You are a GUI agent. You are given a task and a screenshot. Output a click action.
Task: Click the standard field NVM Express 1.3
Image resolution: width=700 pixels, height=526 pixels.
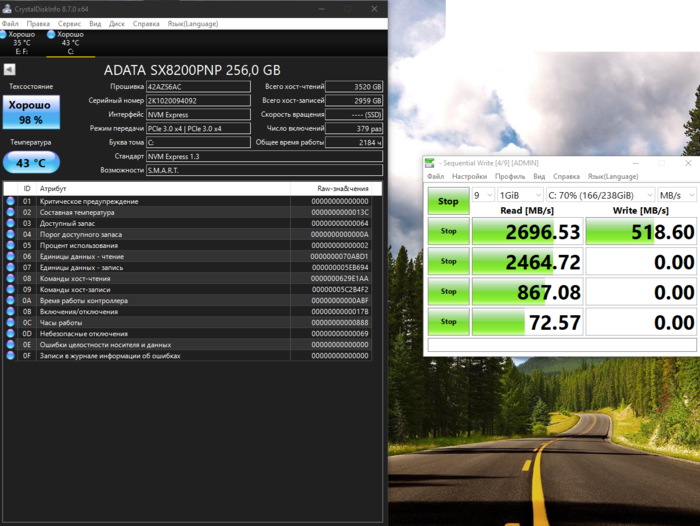click(264, 156)
